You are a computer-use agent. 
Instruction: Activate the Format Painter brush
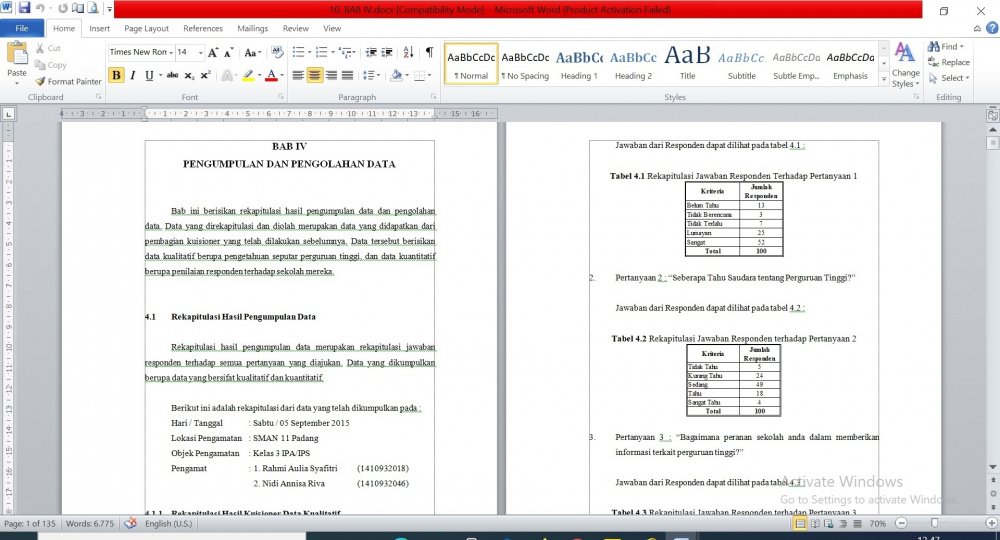click(68, 82)
